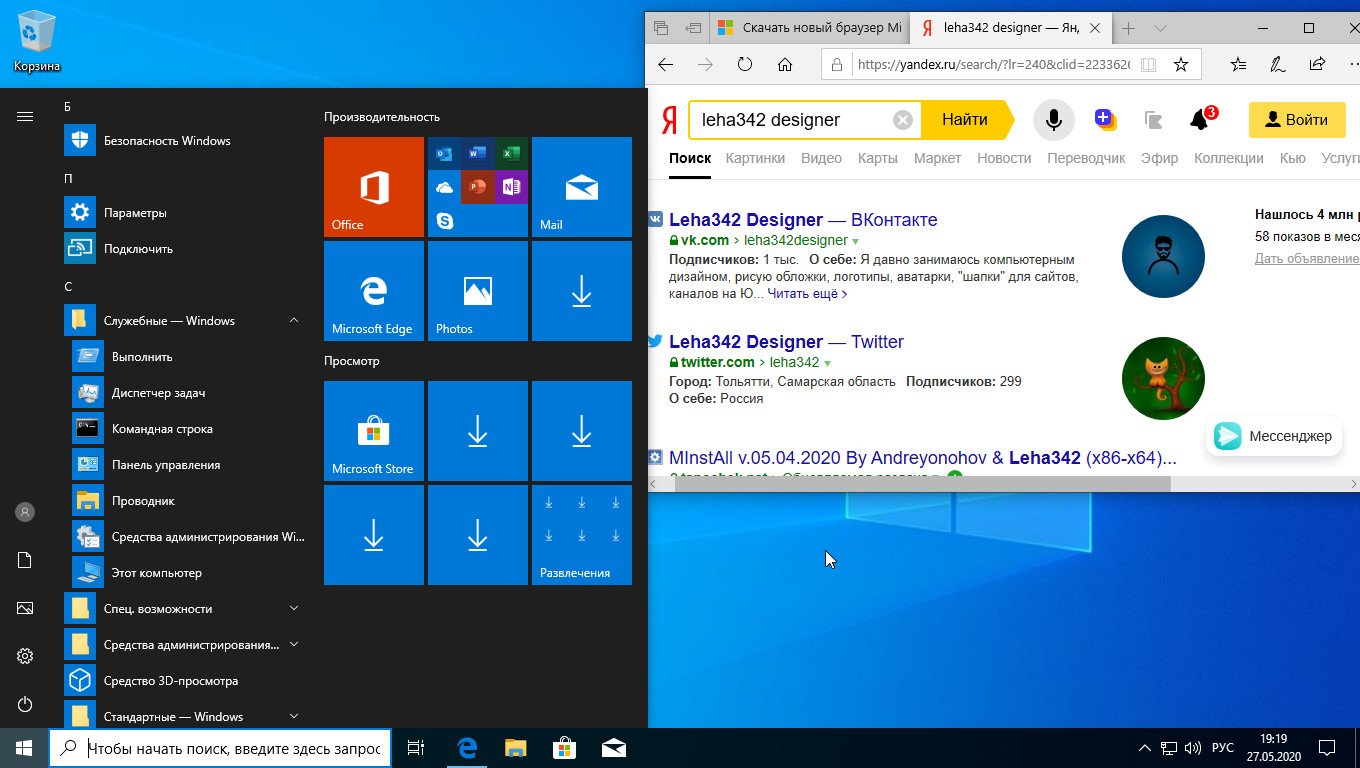Click the Windows Start button
This screenshot has height=768, width=1360.
coord(24,747)
